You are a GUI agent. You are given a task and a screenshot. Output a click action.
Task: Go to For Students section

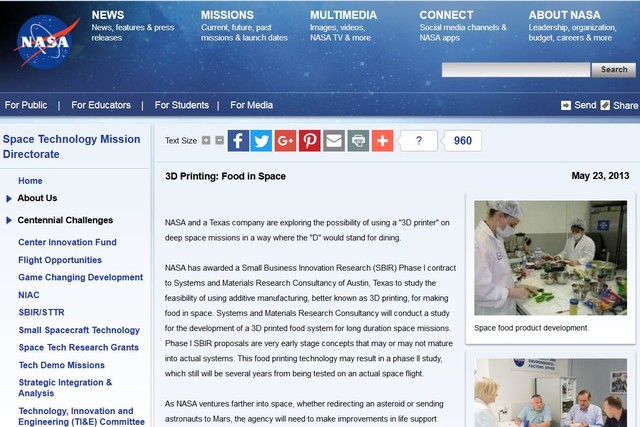pyautogui.click(x=182, y=105)
